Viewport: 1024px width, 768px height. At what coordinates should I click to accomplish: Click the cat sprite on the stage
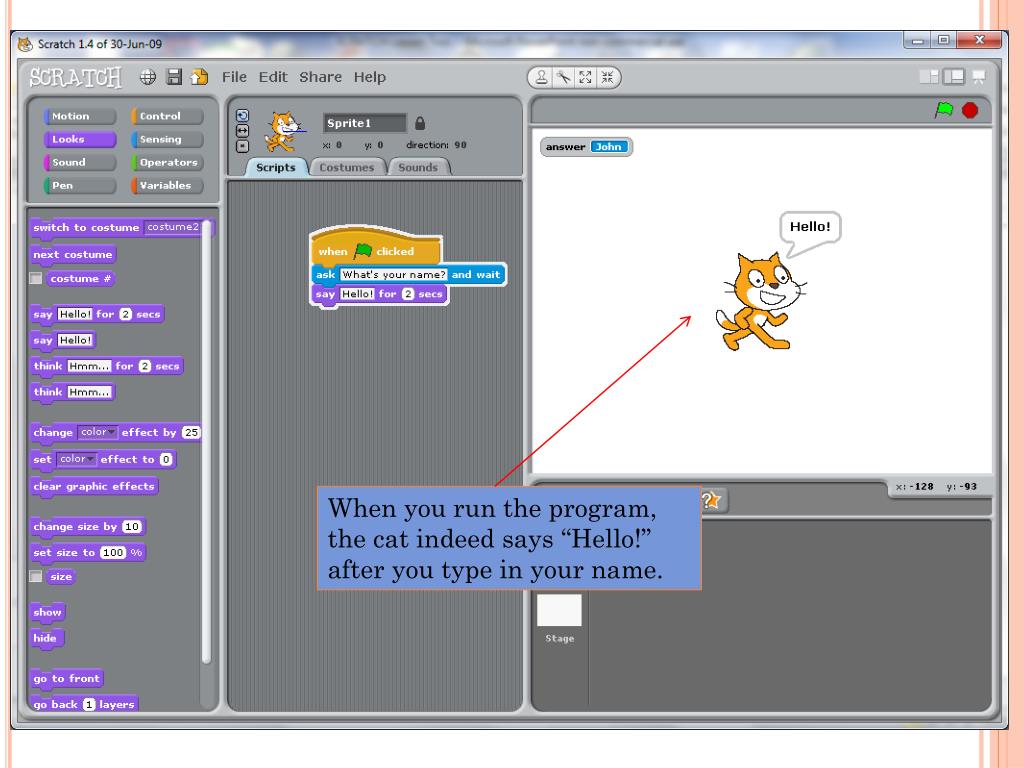[761, 301]
